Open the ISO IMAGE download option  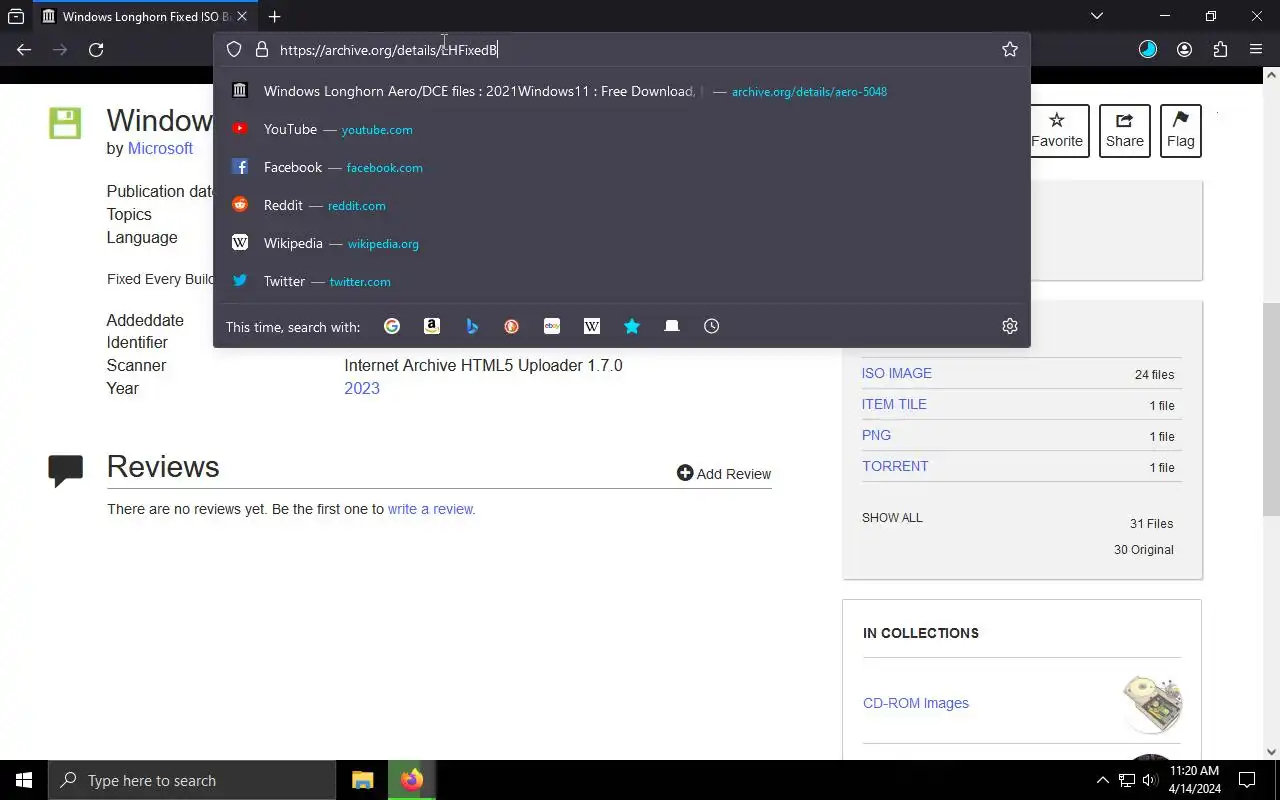[897, 373]
